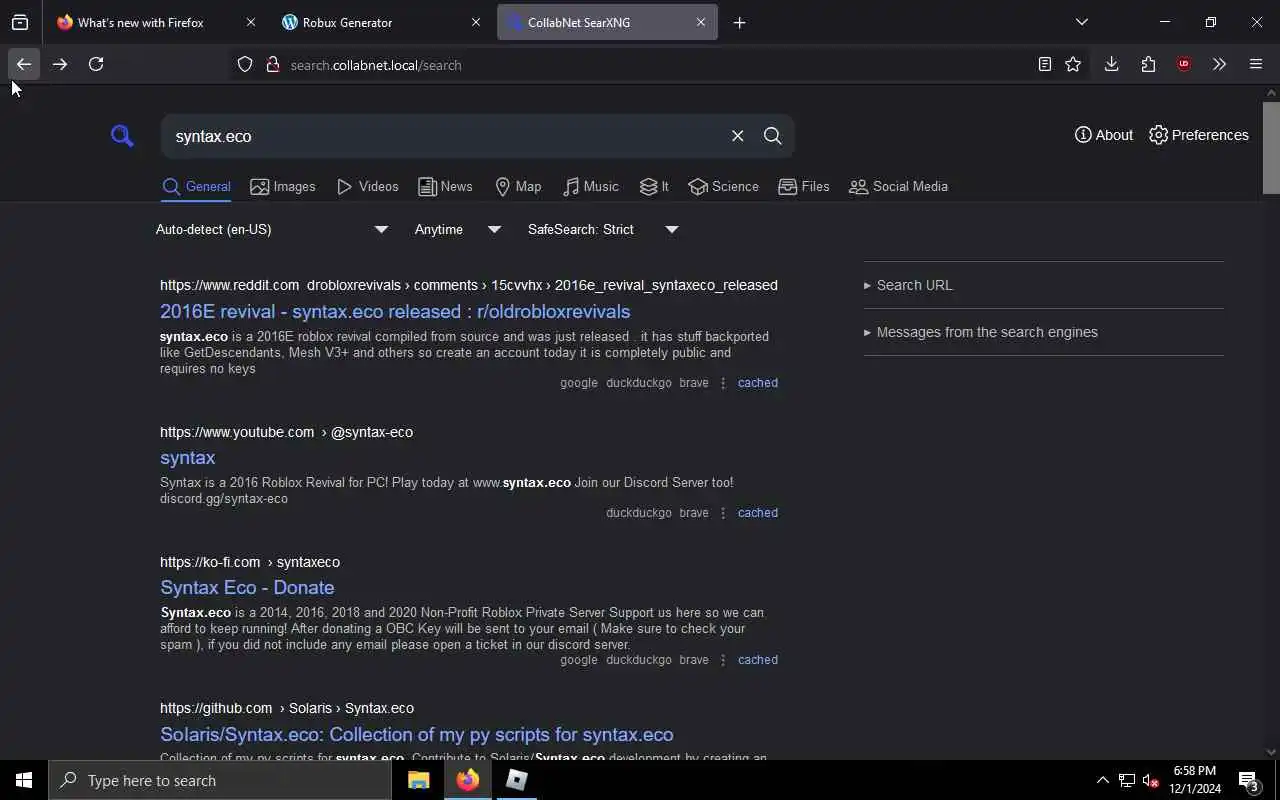The width and height of the screenshot is (1280, 800).
Task: Open the language Auto-detect dropdown
Action: tap(271, 229)
